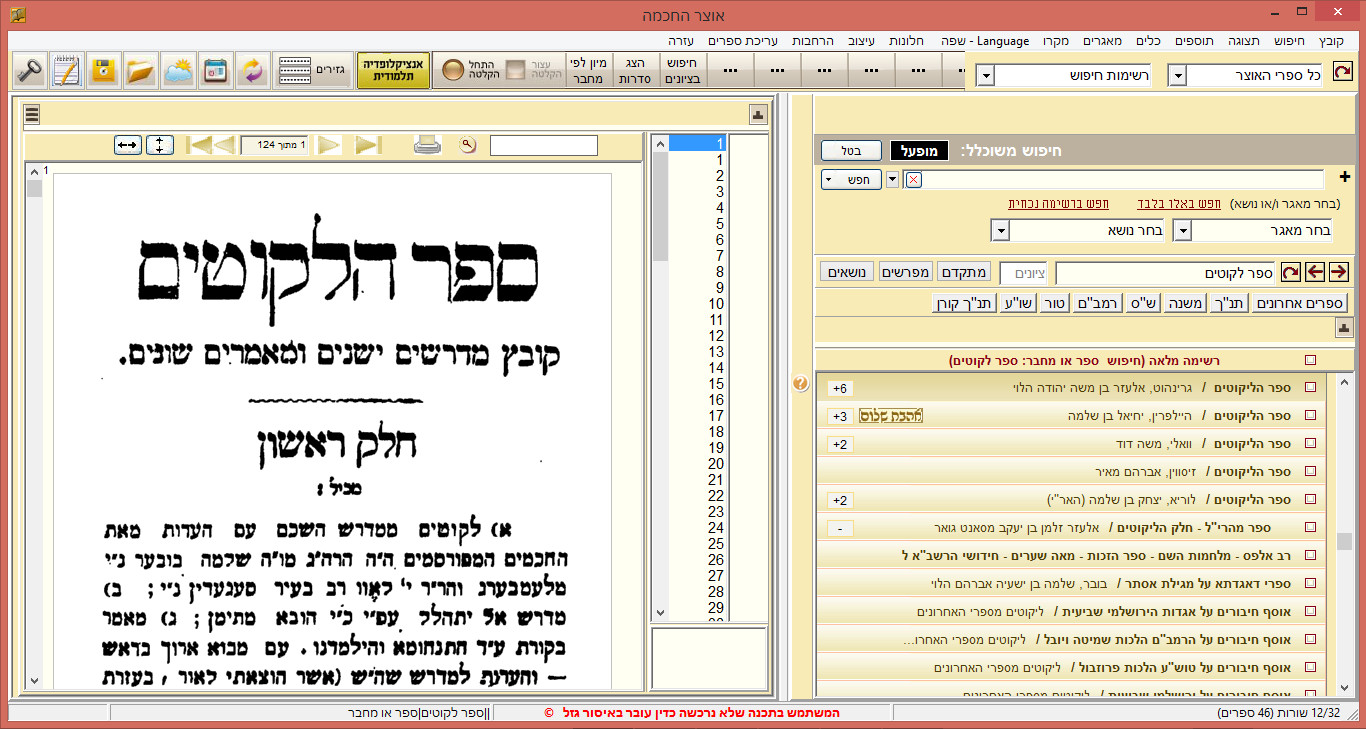
Task: Toggle the select-all checkbox in רשימה מלאה header
Action: coord(1310,361)
